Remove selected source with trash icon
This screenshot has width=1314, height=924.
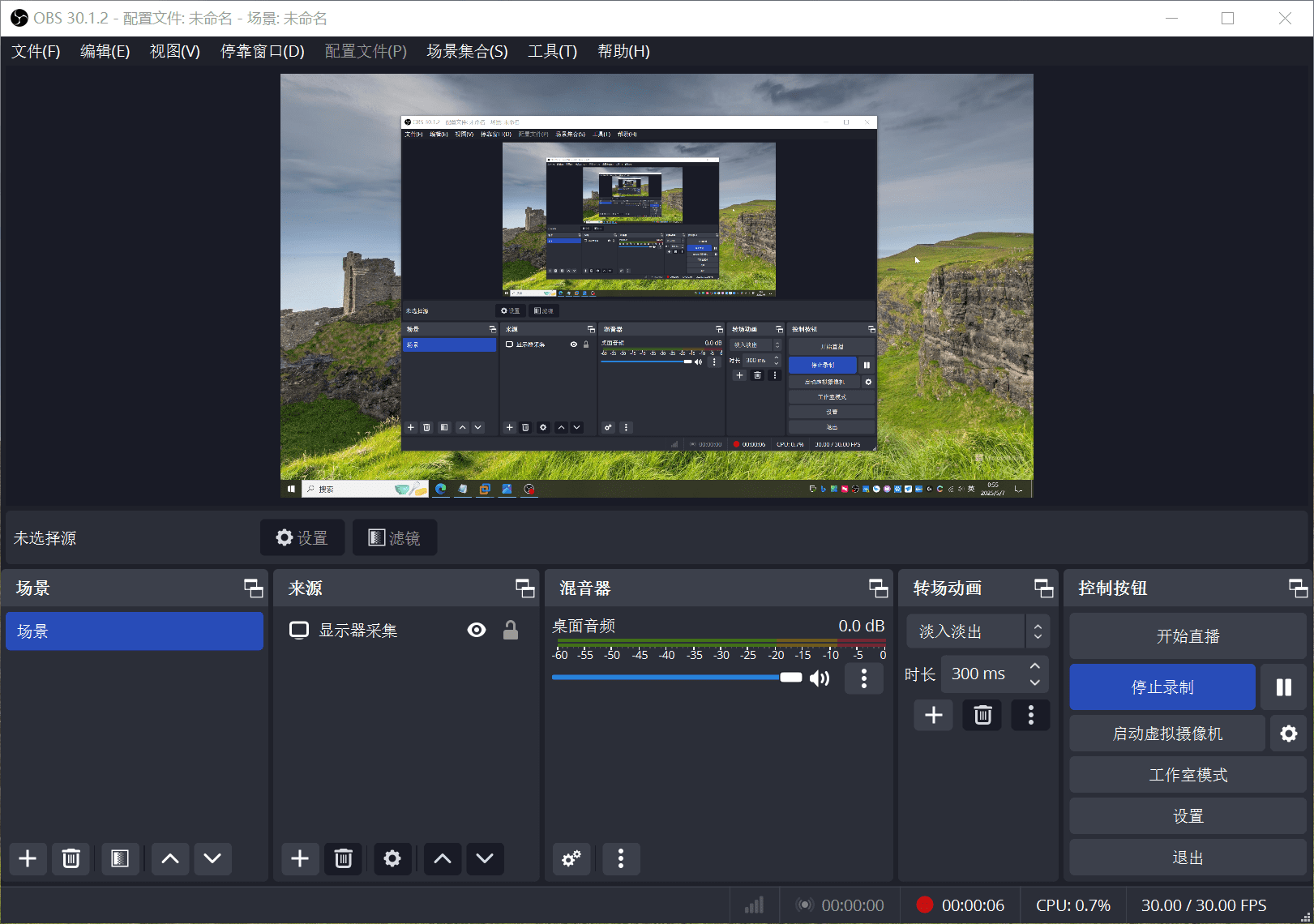click(x=344, y=858)
